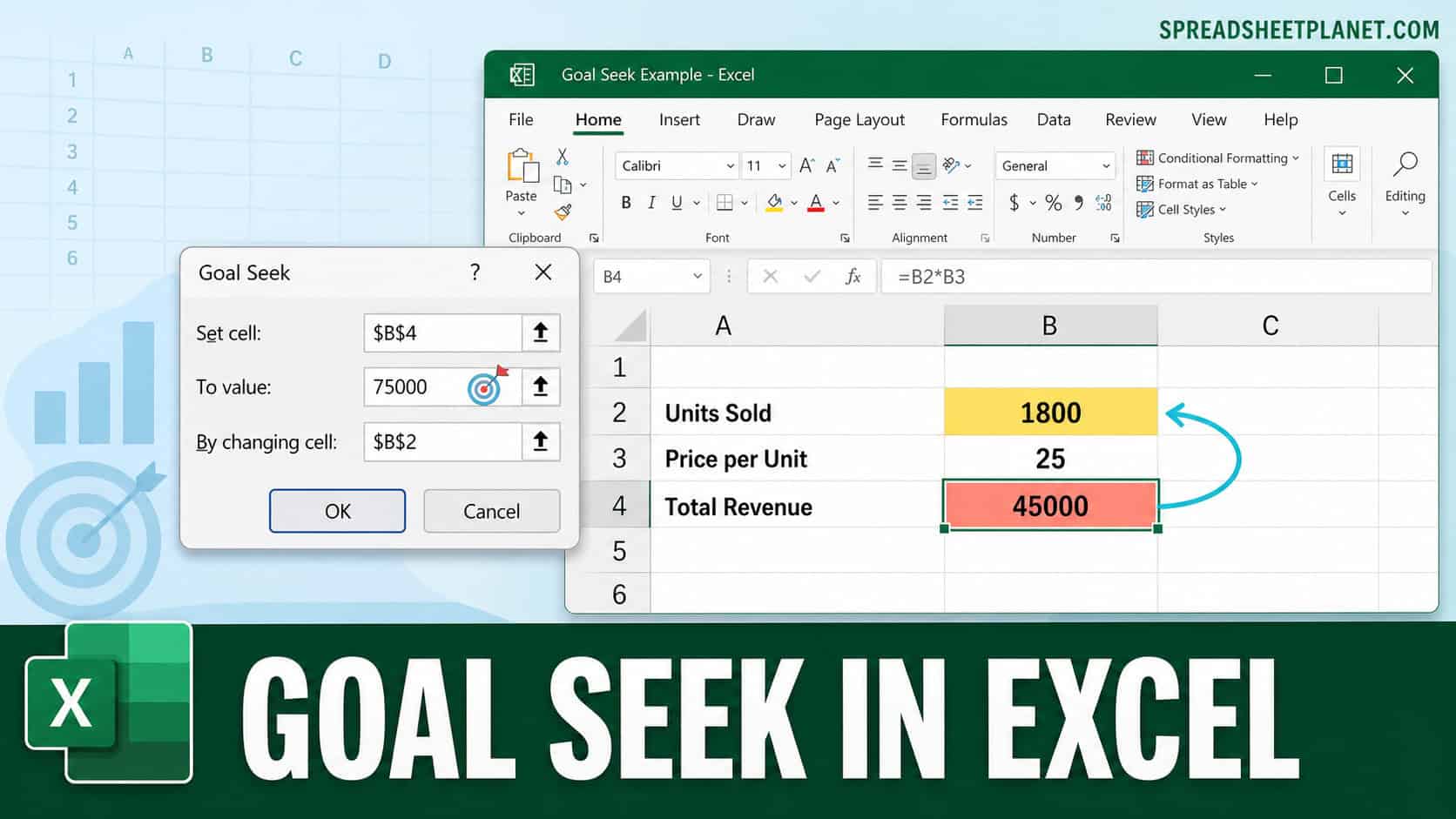Open Borders dropdown arrow
Screen dimensions: 1456x819
[x=745, y=204]
